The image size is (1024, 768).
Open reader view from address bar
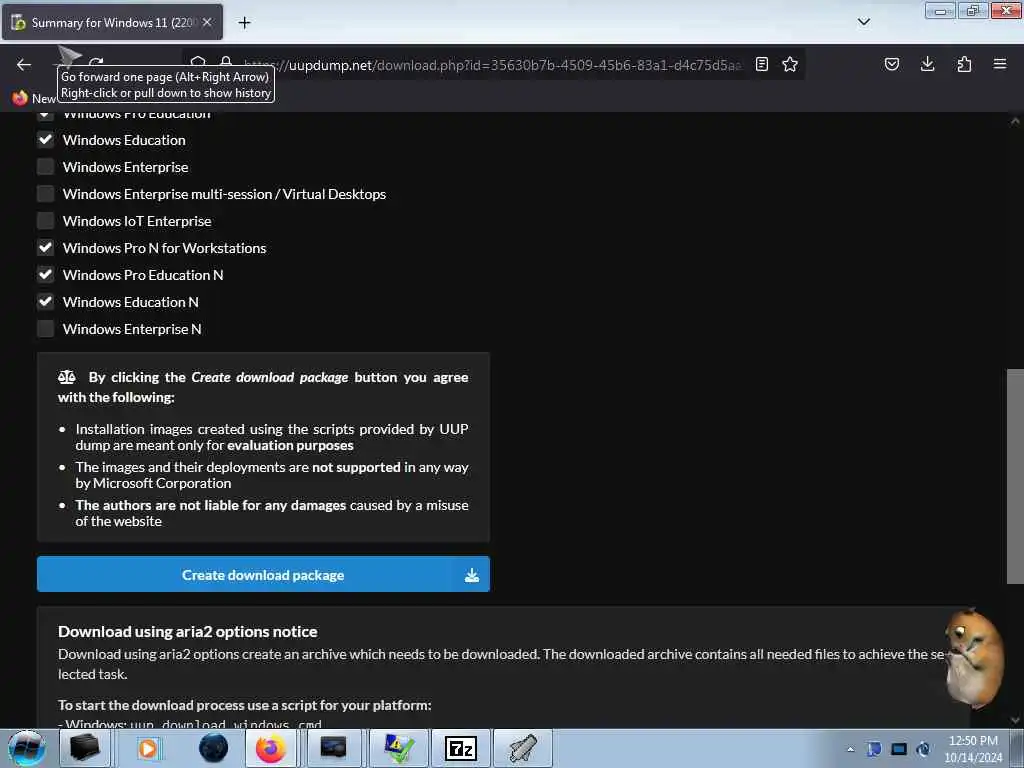coord(761,64)
